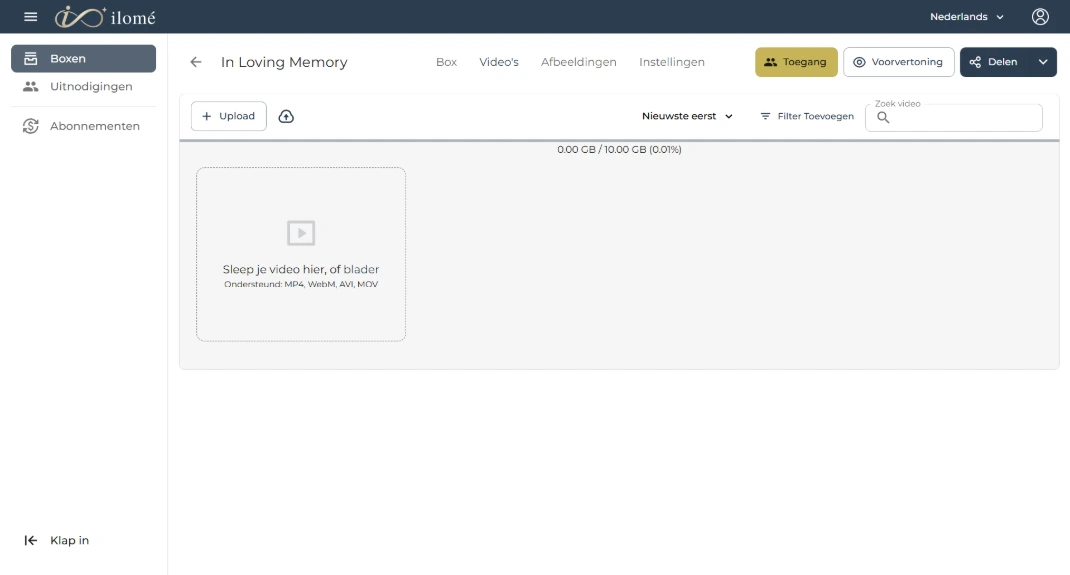Screen dimensions: 1070x575
Task: Click the search magnifier icon
Action: pyautogui.click(x=883, y=117)
